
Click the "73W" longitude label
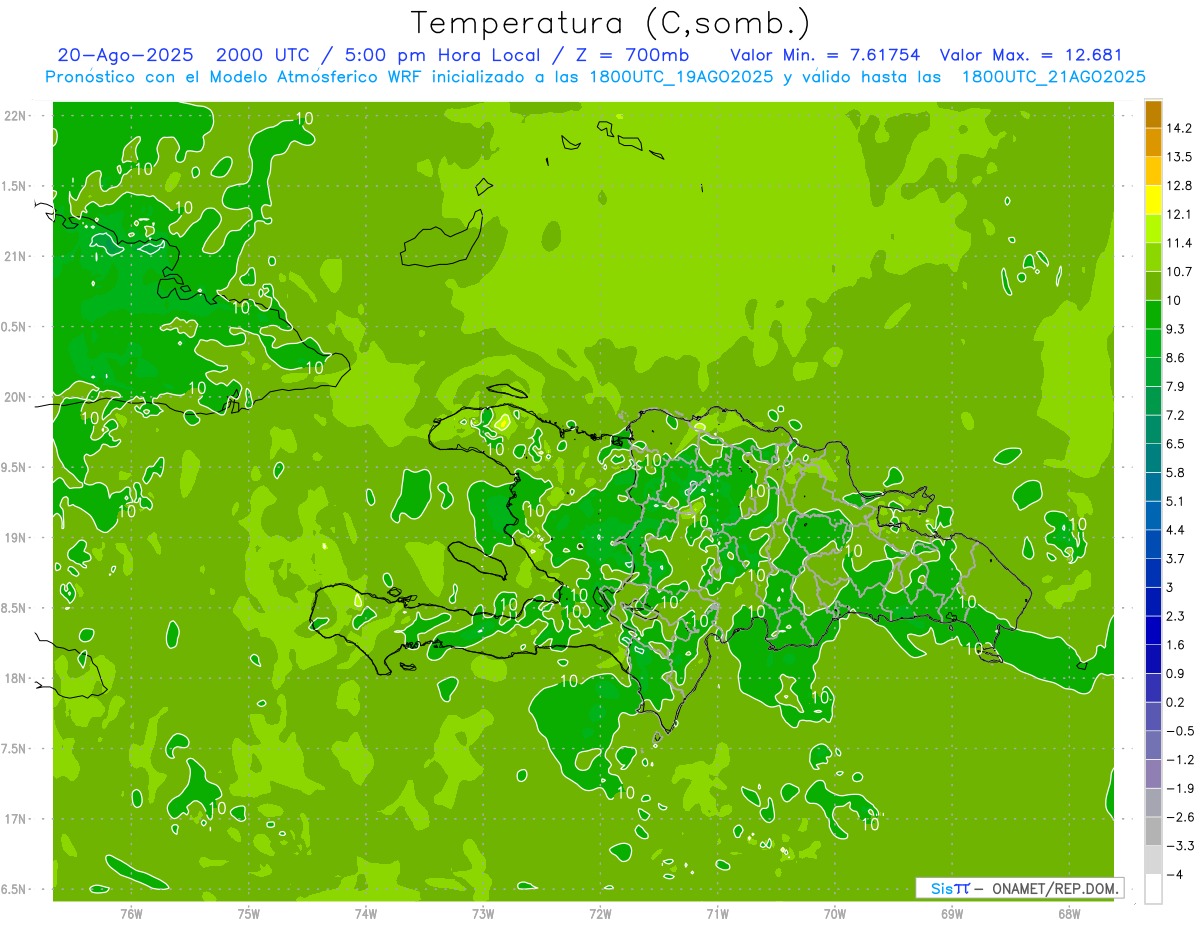(x=483, y=913)
